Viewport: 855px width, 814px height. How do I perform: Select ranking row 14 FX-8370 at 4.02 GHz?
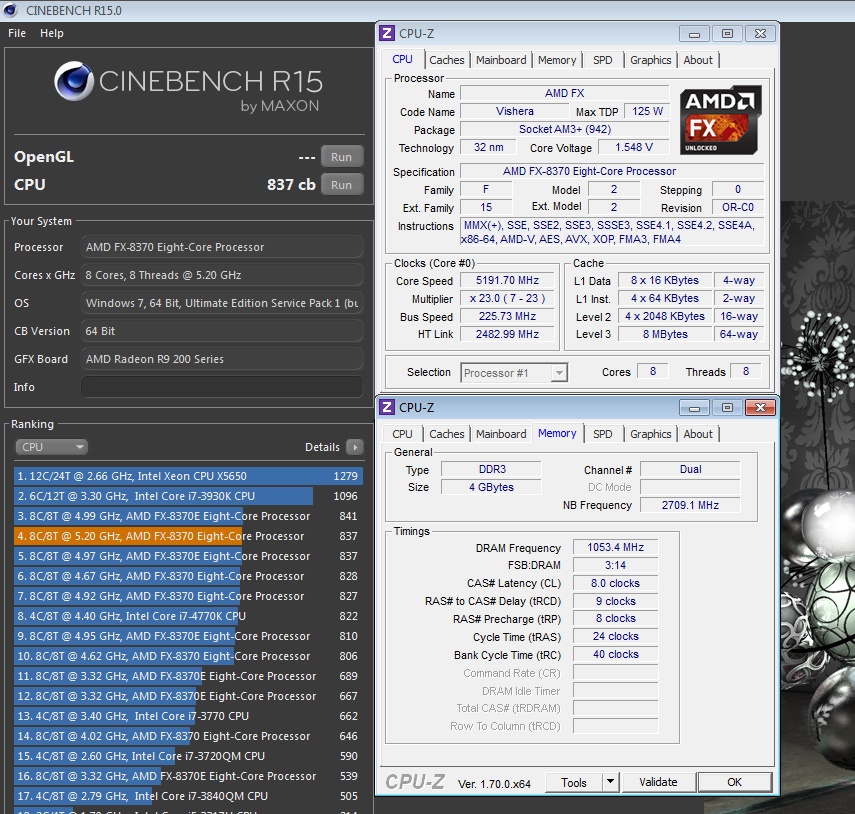pyautogui.click(x=188, y=736)
